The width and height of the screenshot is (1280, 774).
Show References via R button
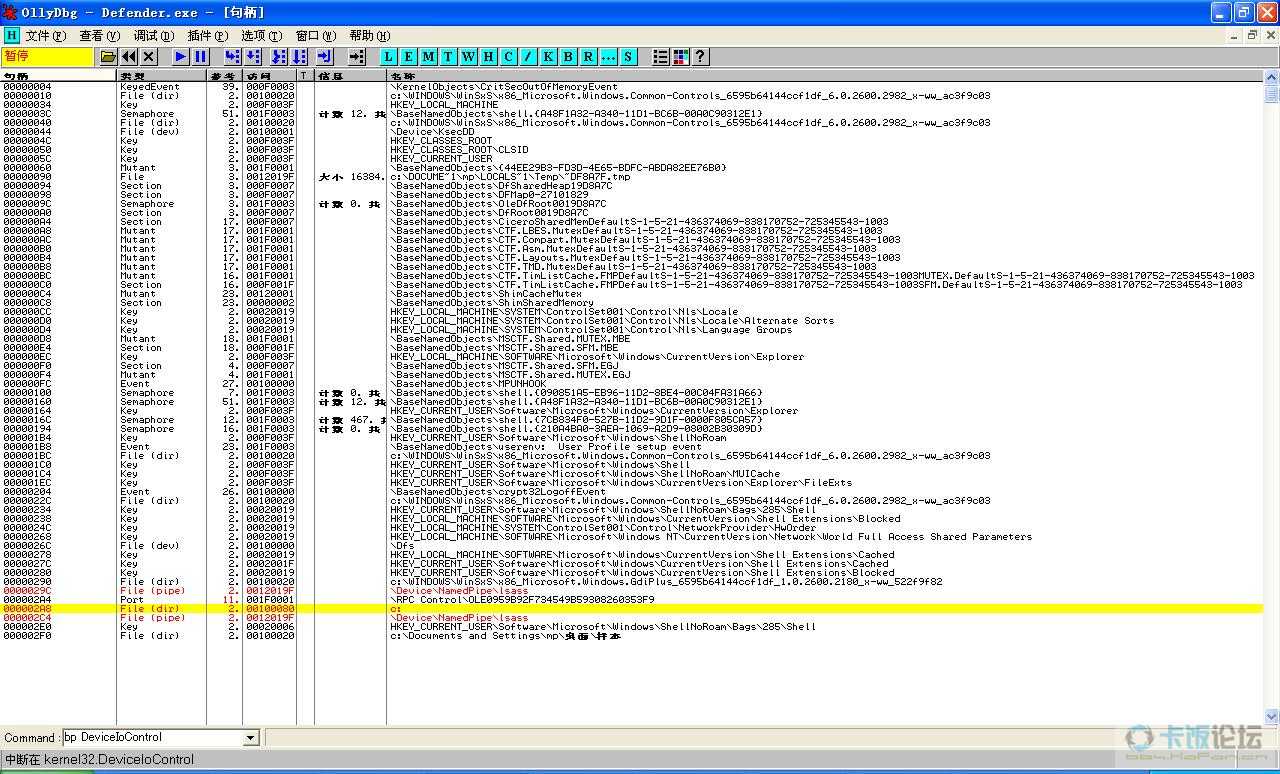click(588, 57)
